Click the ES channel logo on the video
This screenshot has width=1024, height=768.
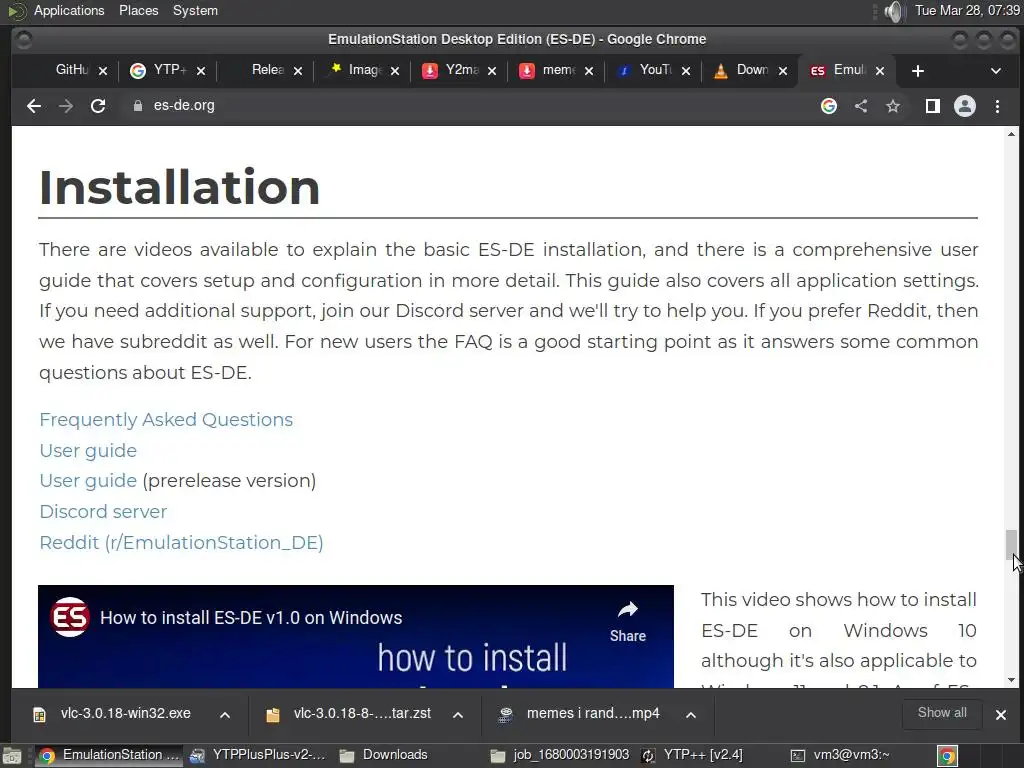pos(70,617)
